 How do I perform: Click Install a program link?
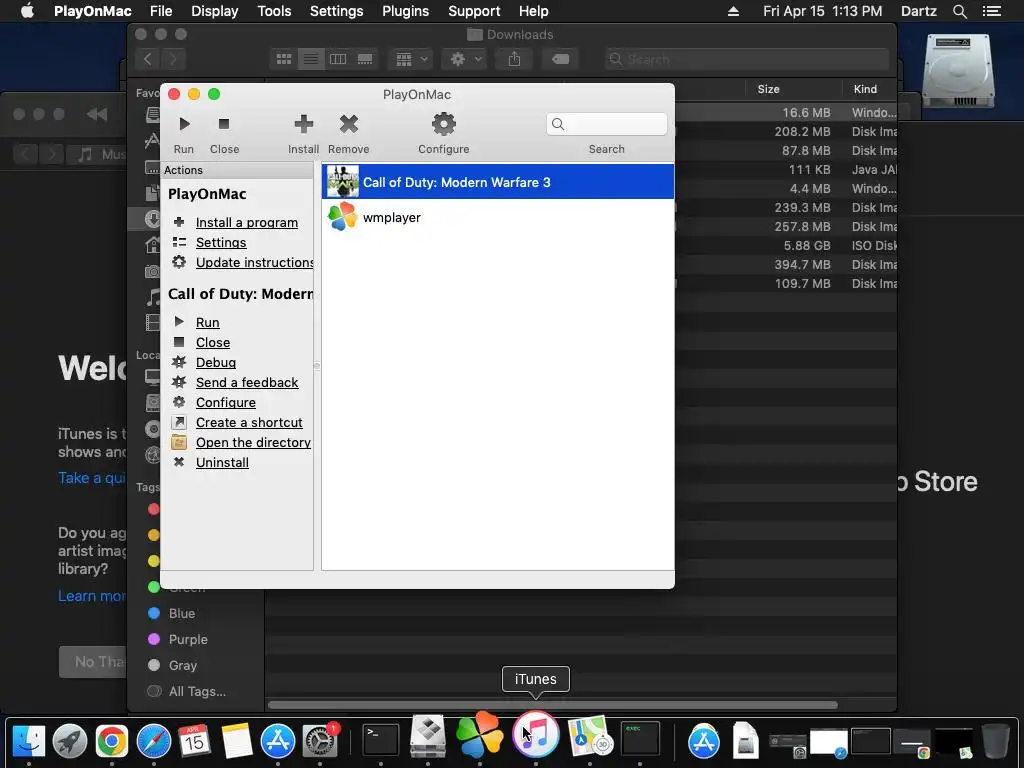click(x=247, y=223)
